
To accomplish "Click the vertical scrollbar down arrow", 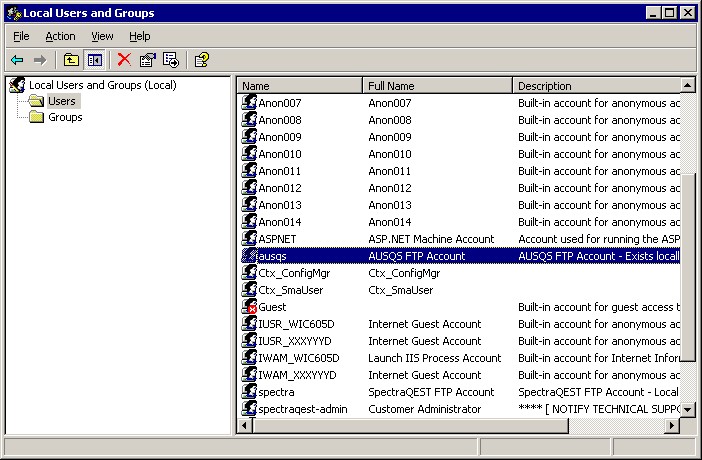I will pyautogui.click(x=688, y=409).
